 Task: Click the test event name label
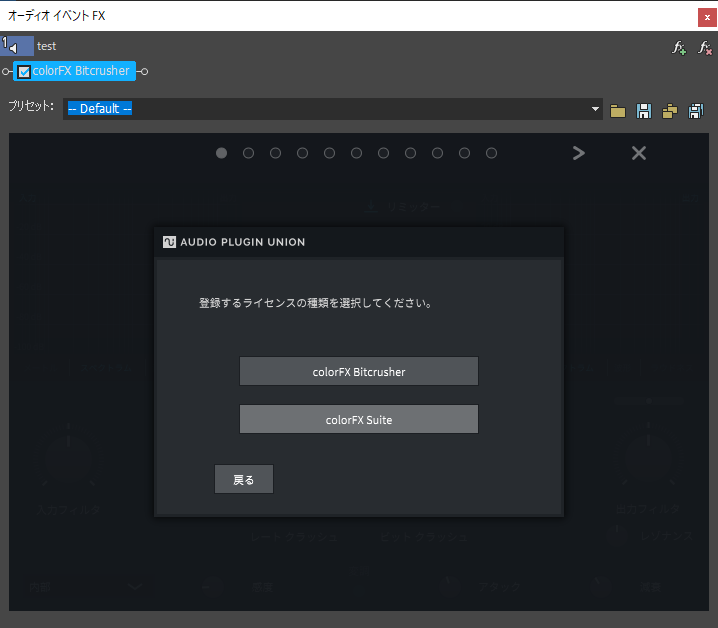46,46
